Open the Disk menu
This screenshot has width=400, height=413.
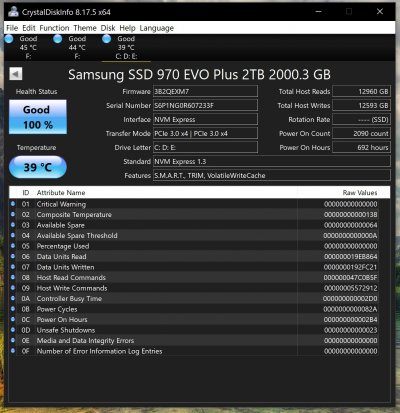(x=108, y=28)
